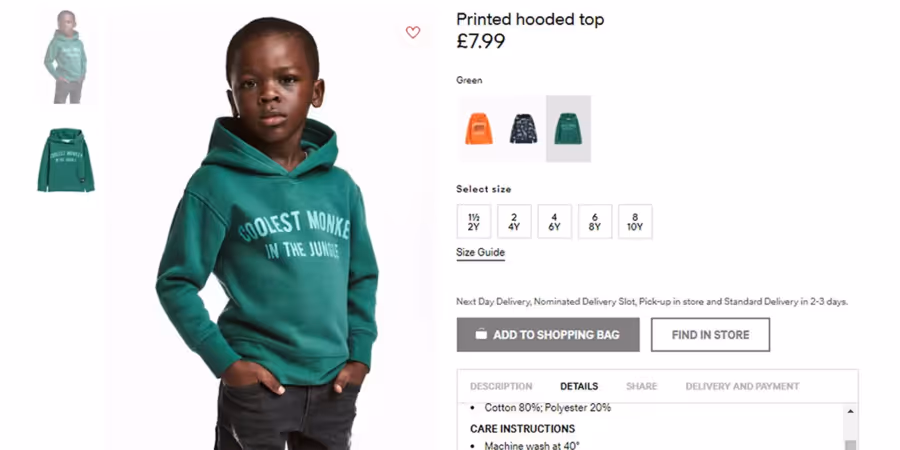Select the model photo thumbnail
Screen dimensions: 900x450
coord(67,56)
